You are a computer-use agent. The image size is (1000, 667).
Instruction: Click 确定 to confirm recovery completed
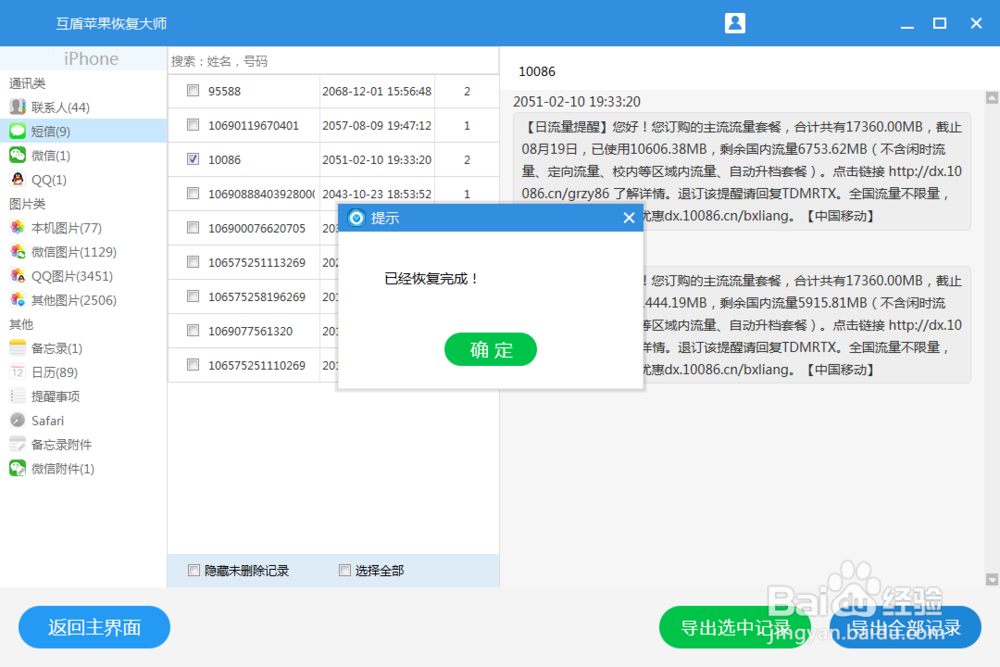point(491,349)
